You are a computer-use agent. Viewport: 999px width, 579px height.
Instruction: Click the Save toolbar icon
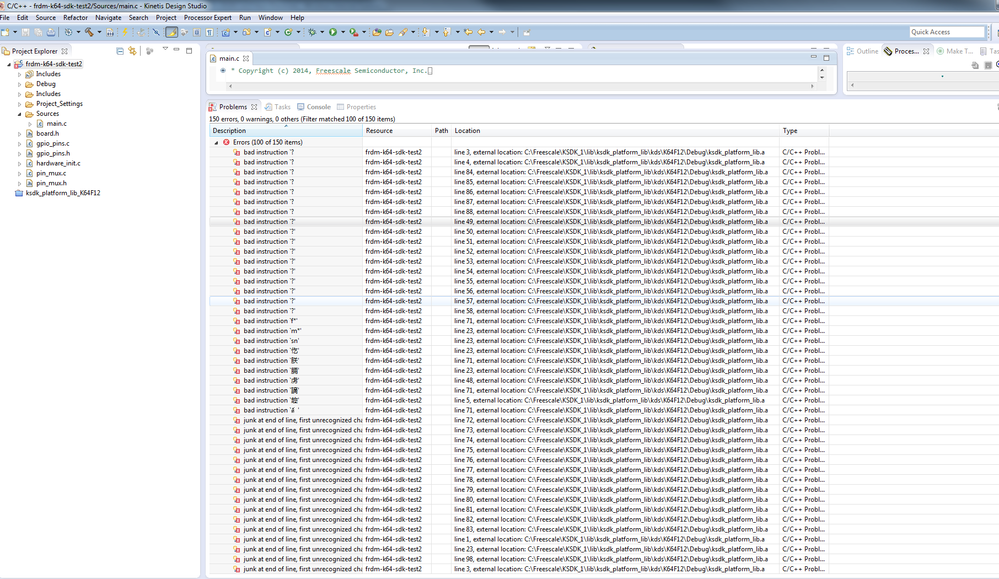coord(25,32)
